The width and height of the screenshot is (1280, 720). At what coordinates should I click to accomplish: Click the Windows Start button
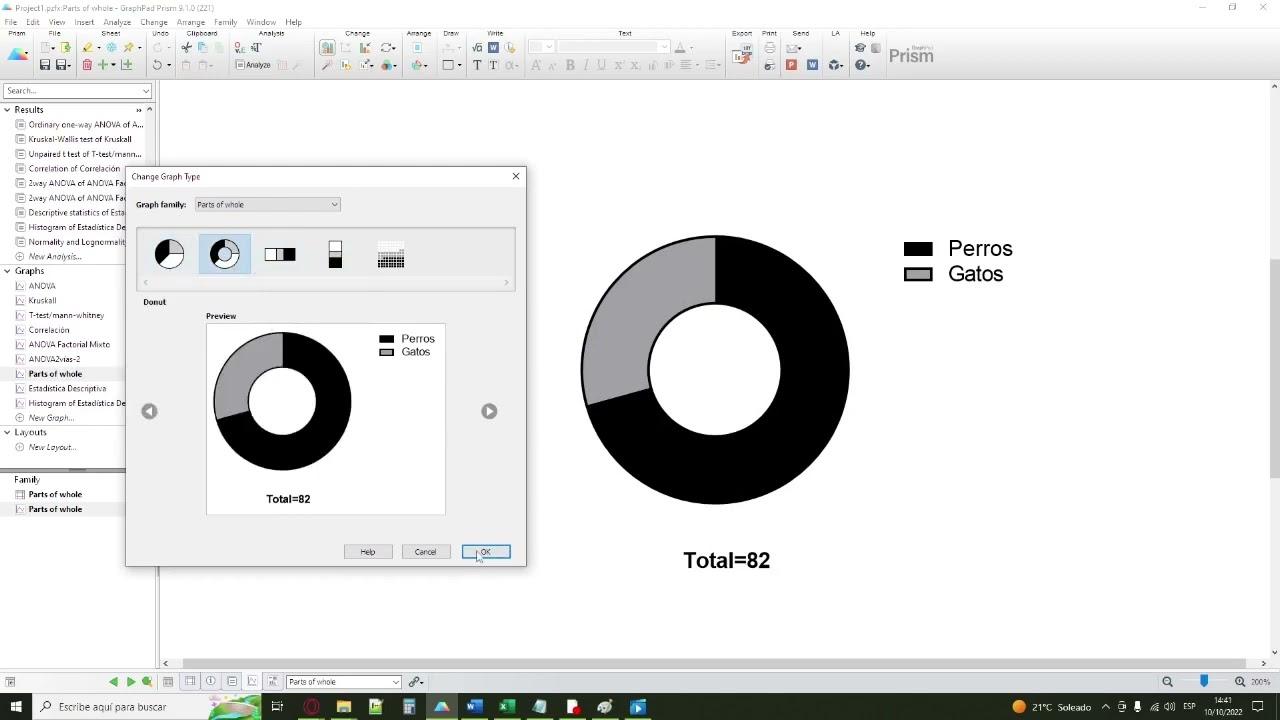(x=15, y=707)
